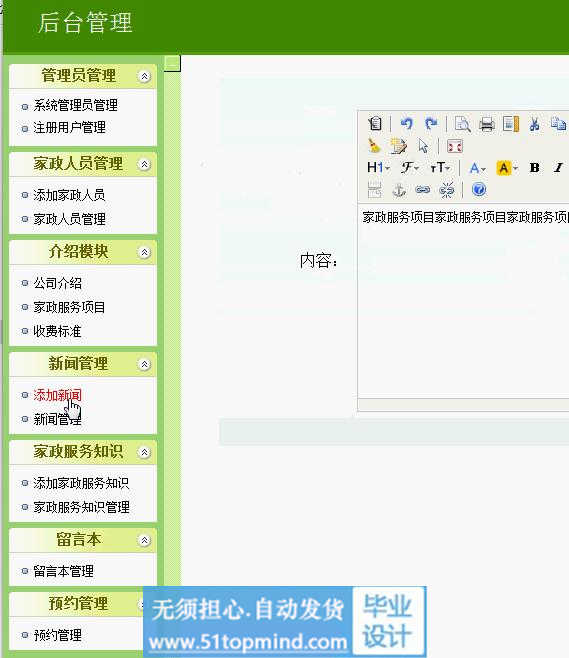
Task: Collapse the 管理员管理 panel
Action: coord(144,76)
